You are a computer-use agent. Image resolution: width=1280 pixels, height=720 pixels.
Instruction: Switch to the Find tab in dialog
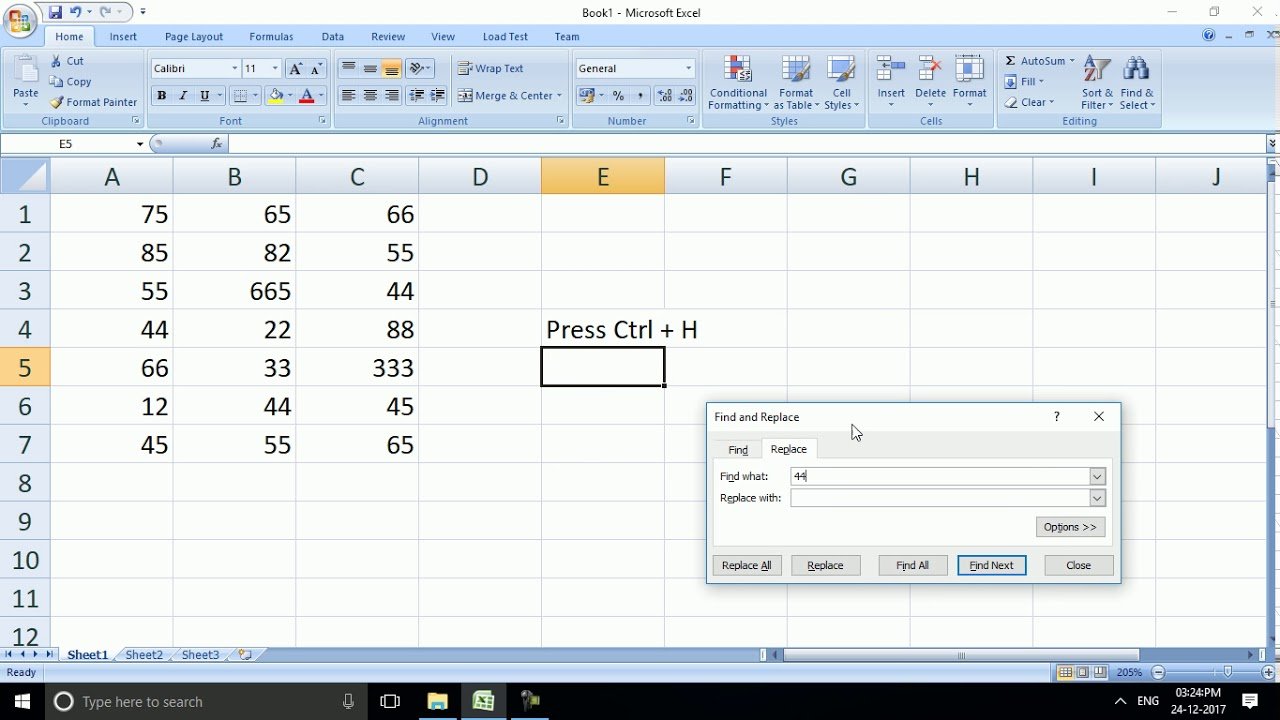coord(738,450)
